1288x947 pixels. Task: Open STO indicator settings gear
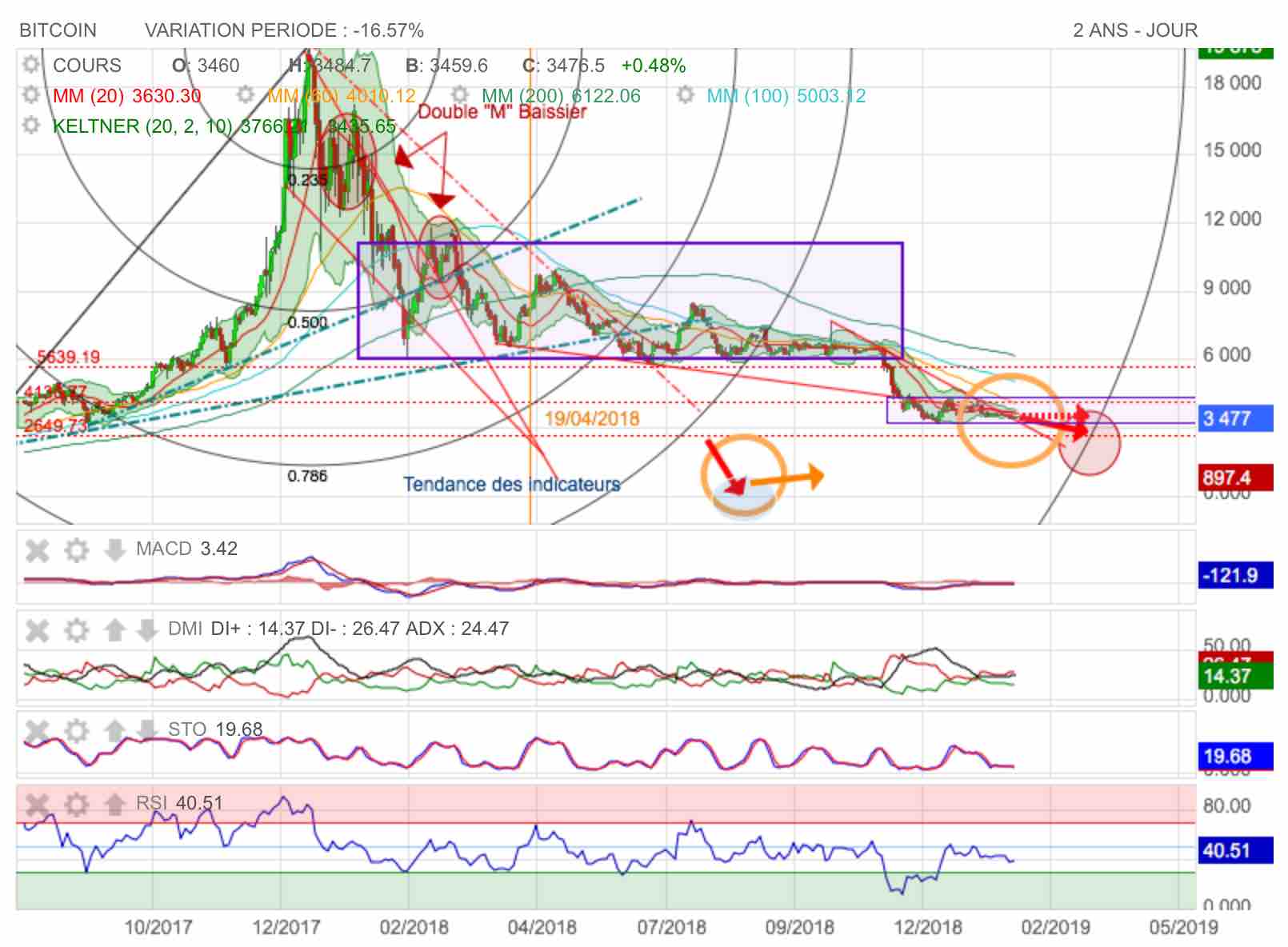pyautogui.click(x=76, y=730)
